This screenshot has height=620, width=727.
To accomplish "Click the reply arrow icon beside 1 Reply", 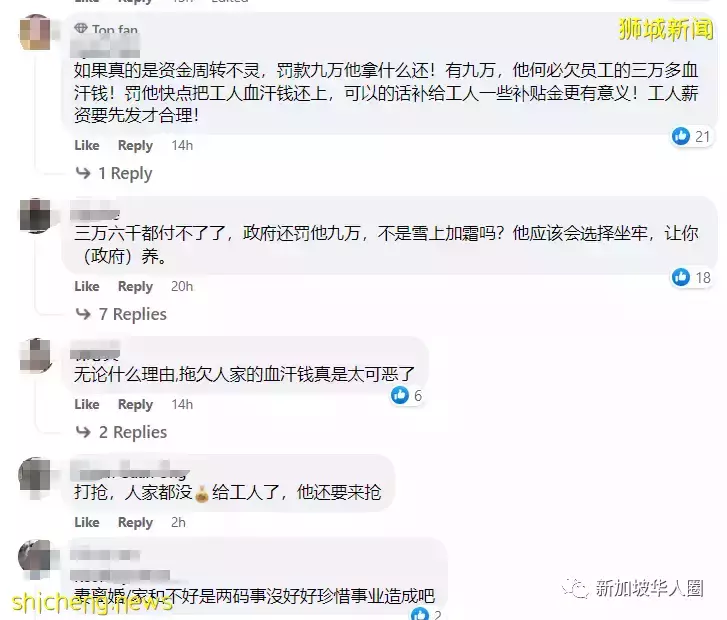I will click(x=83, y=173).
